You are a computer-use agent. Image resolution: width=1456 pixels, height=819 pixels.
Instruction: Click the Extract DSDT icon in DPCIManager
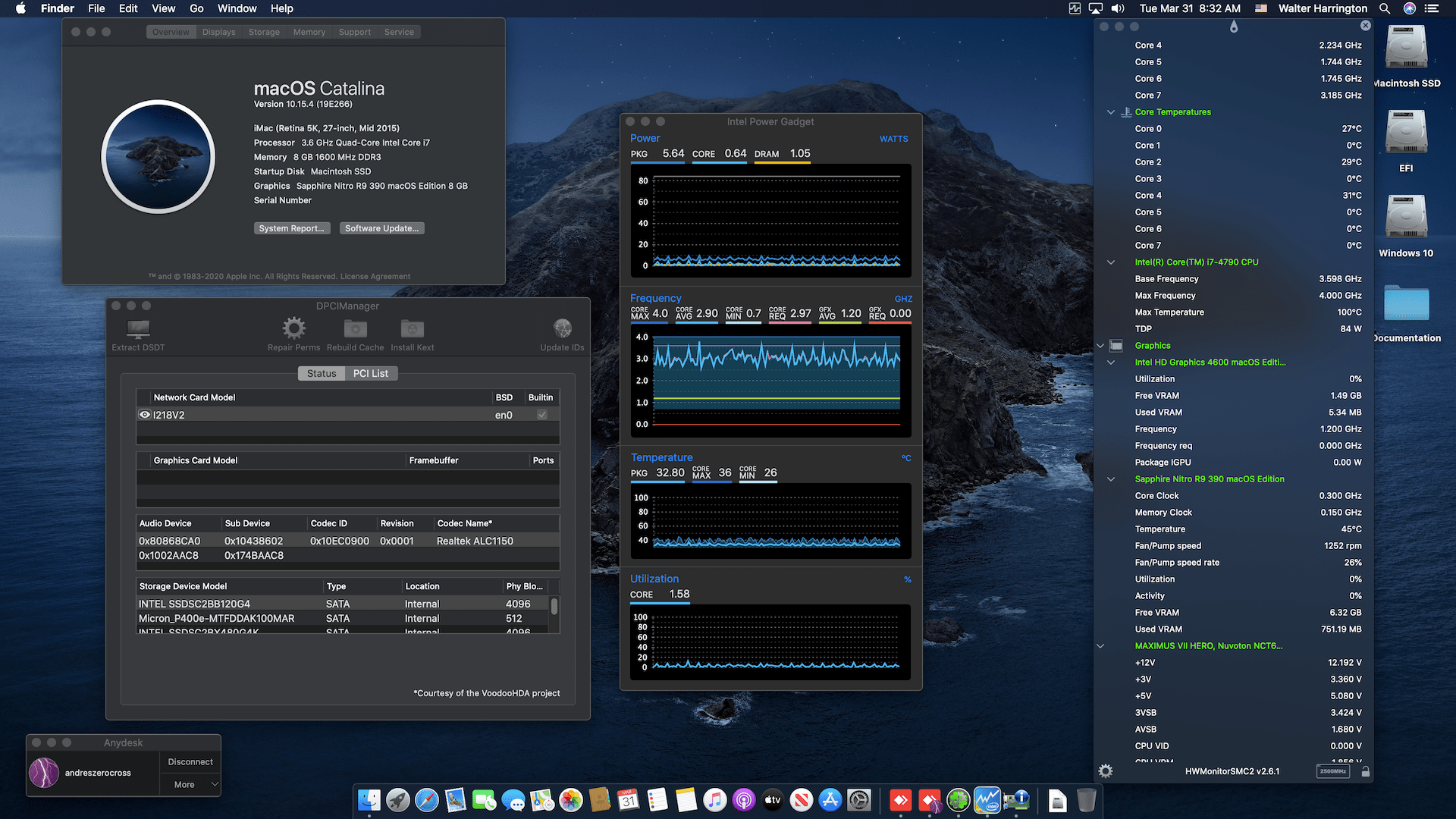[x=138, y=329]
